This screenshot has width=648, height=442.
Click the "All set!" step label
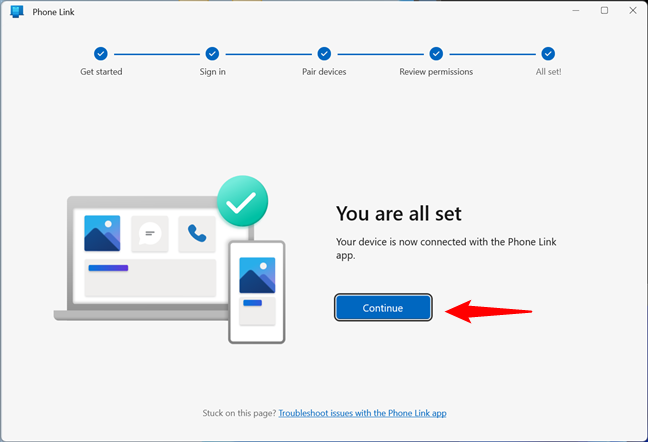[x=548, y=72]
